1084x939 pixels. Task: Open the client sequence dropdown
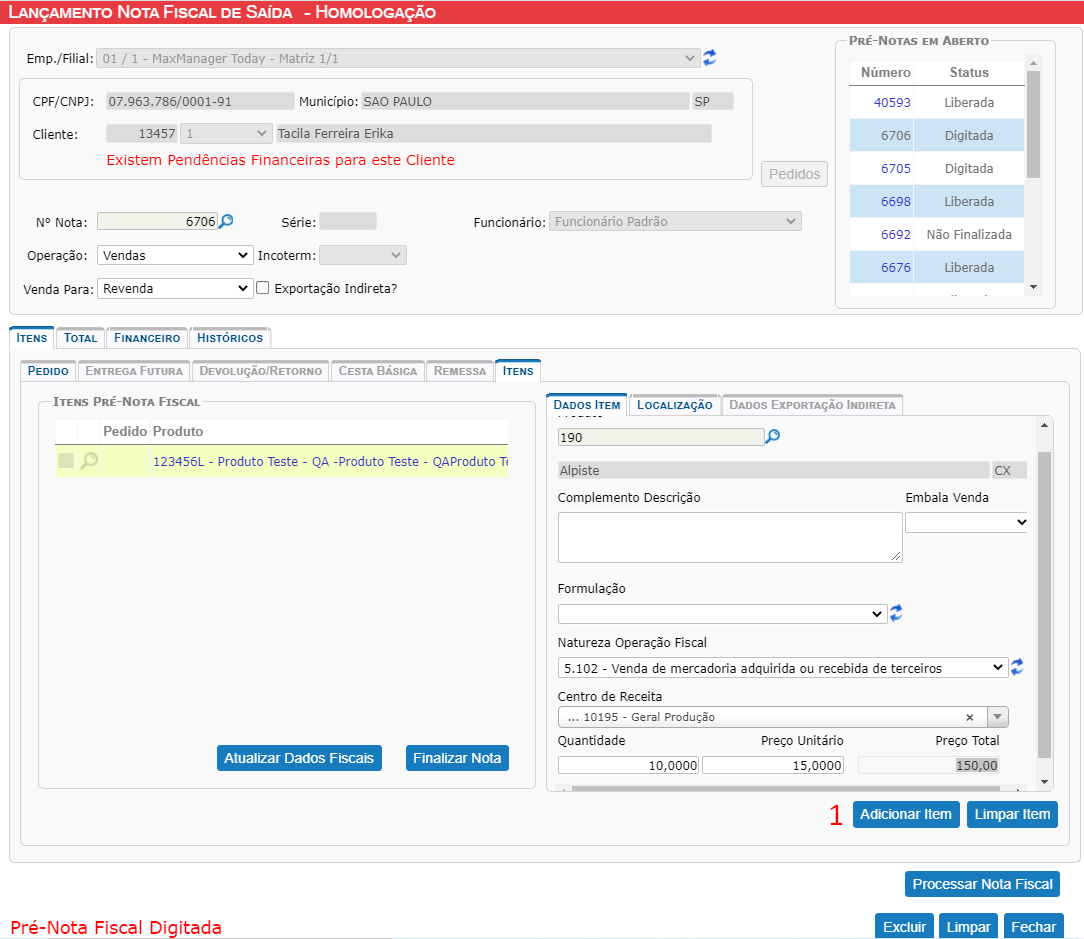tap(226, 133)
